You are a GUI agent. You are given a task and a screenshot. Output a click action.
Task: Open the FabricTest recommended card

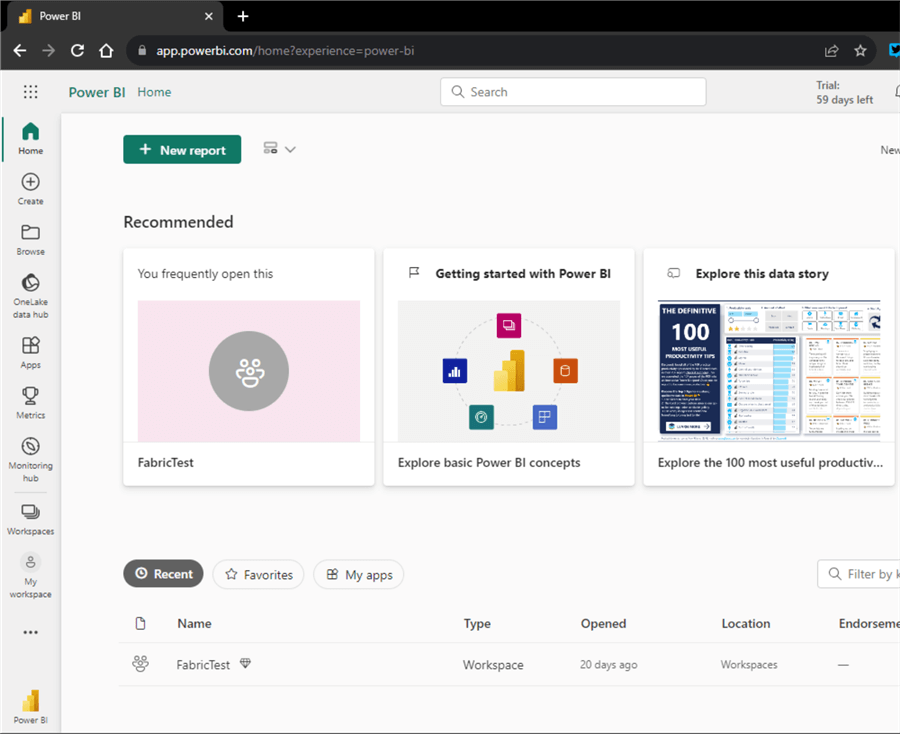tap(249, 367)
